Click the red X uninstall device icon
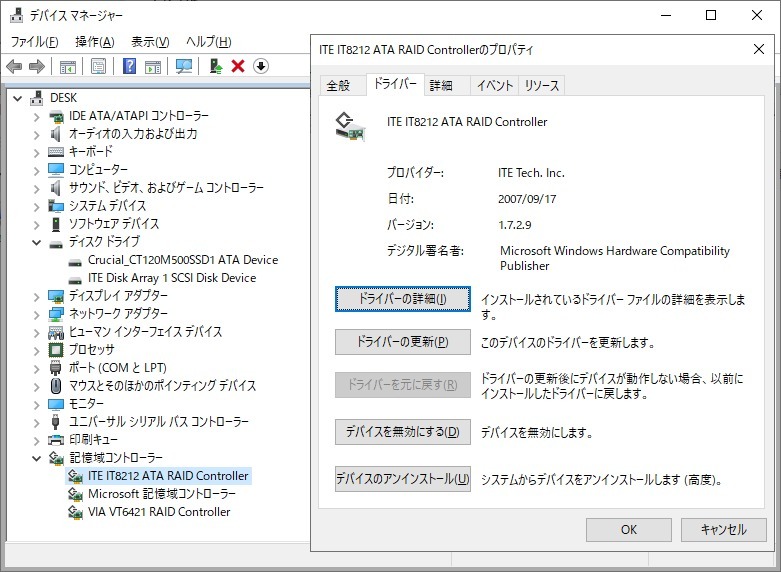Viewport: 781px width, 572px height. click(x=238, y=66)
